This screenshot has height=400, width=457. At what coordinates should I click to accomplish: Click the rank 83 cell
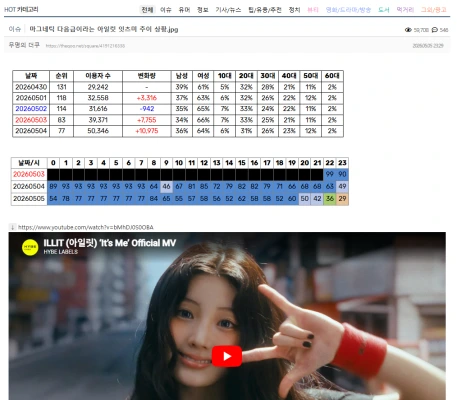pos(62,120)
